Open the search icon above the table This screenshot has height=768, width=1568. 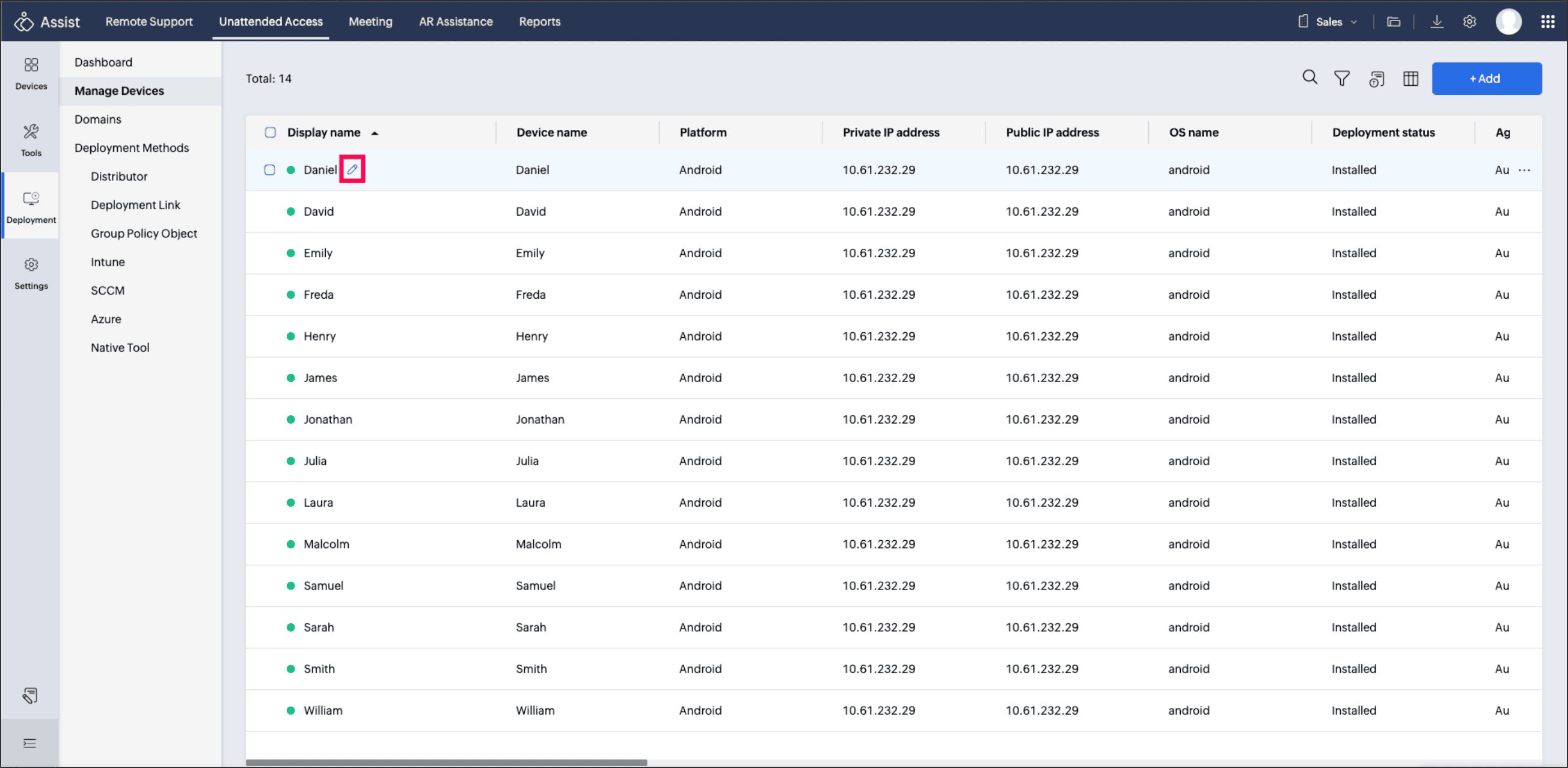[x=1309, y=78]
